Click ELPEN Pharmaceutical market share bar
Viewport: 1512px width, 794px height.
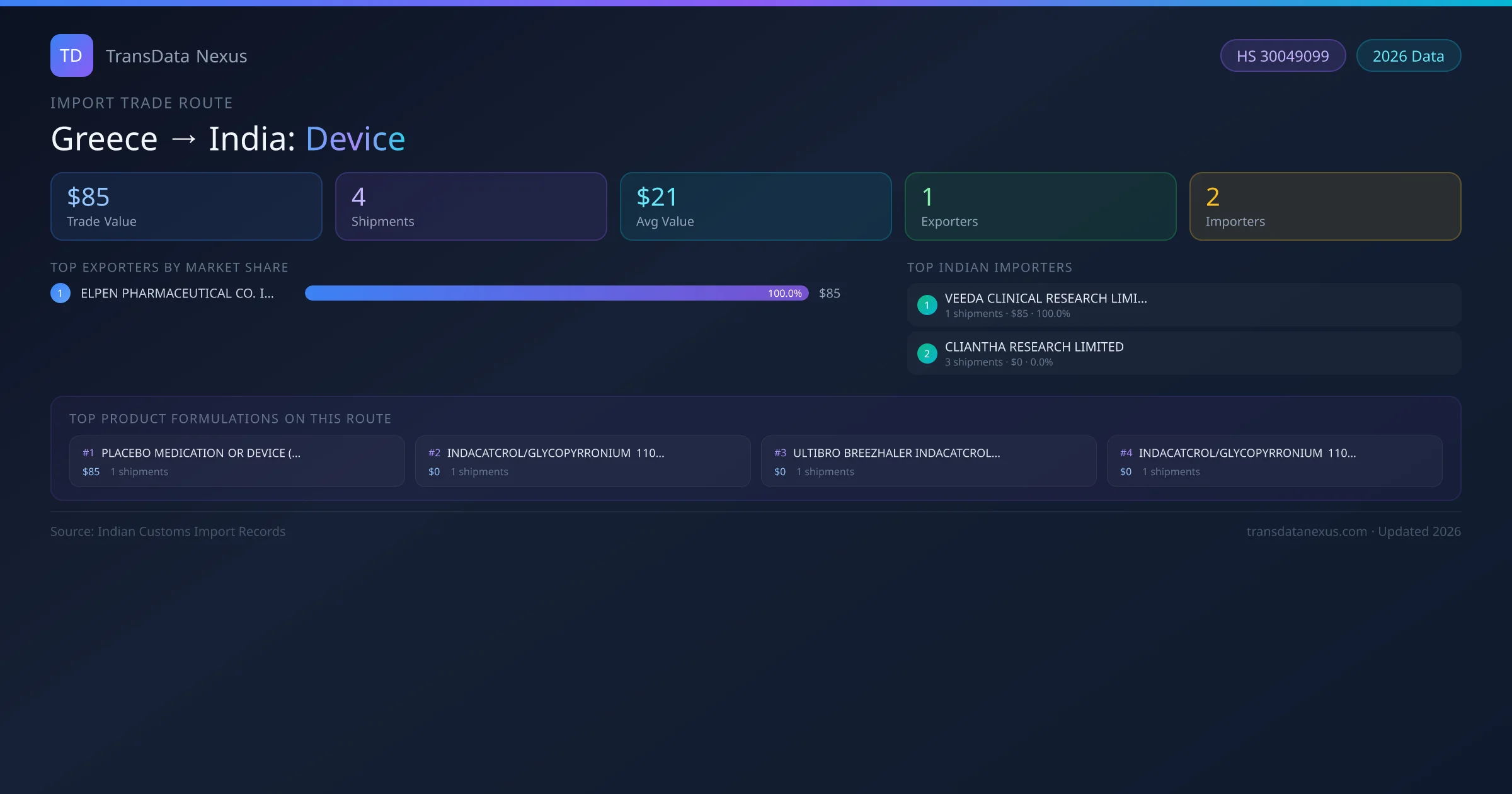click(x=556, y=293)
